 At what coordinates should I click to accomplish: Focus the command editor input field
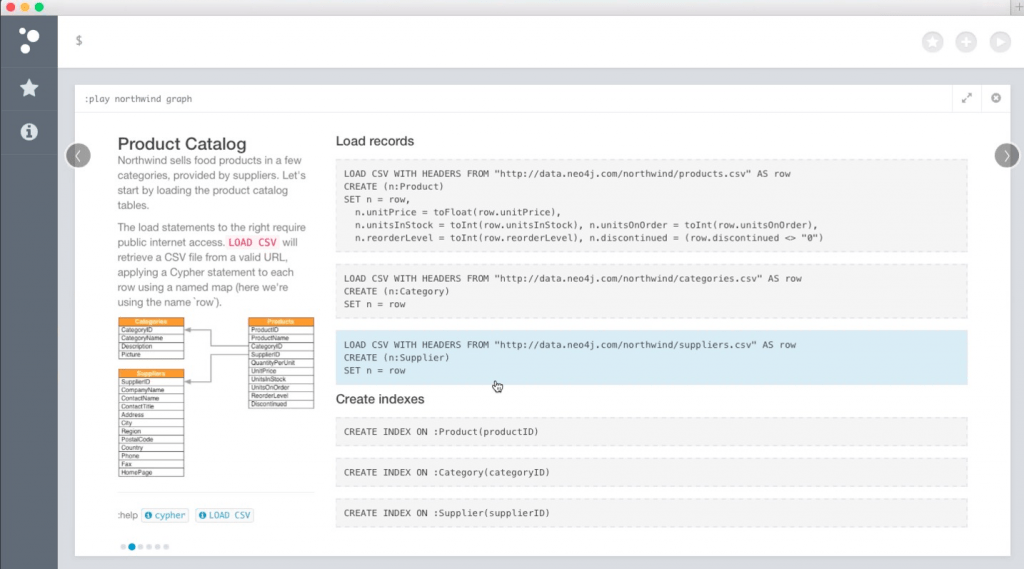pyautogui.click(x=490, y=41)
